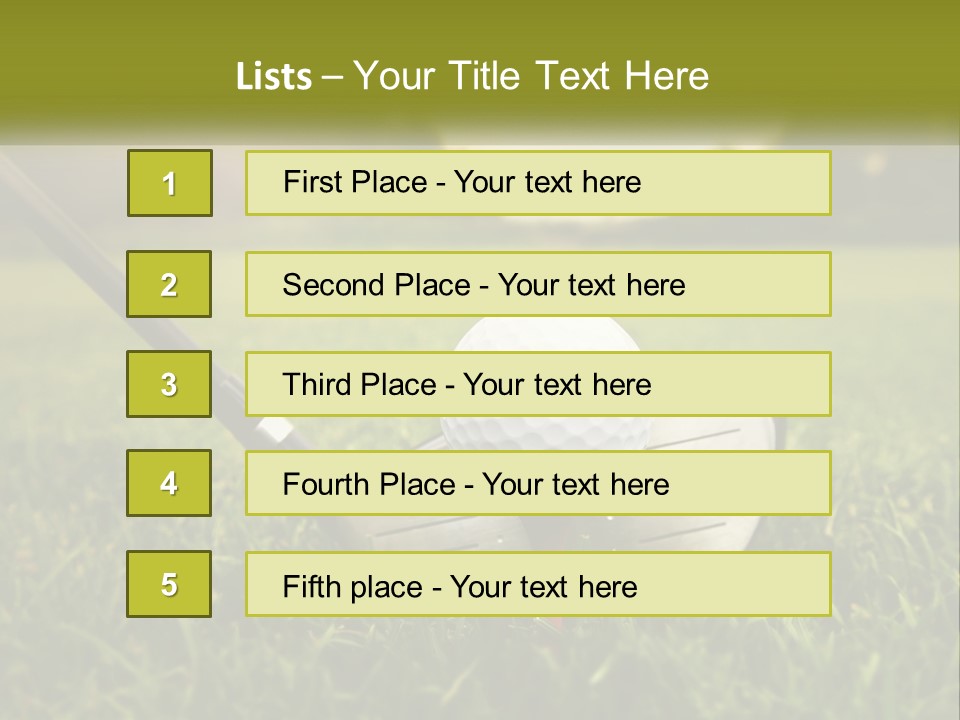Click the word Fifth in the list
960x720 pixels.
pyautogui.click(x=312, y=586)
